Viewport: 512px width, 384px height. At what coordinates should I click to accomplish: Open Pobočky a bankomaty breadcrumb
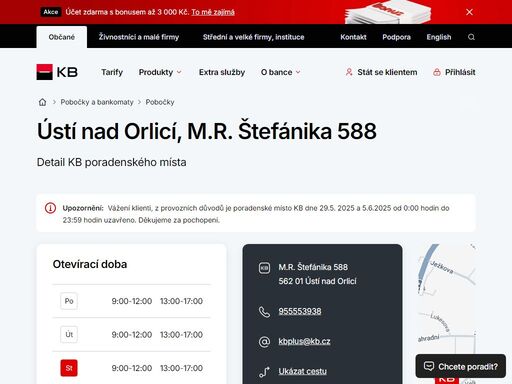coord(97,102)
